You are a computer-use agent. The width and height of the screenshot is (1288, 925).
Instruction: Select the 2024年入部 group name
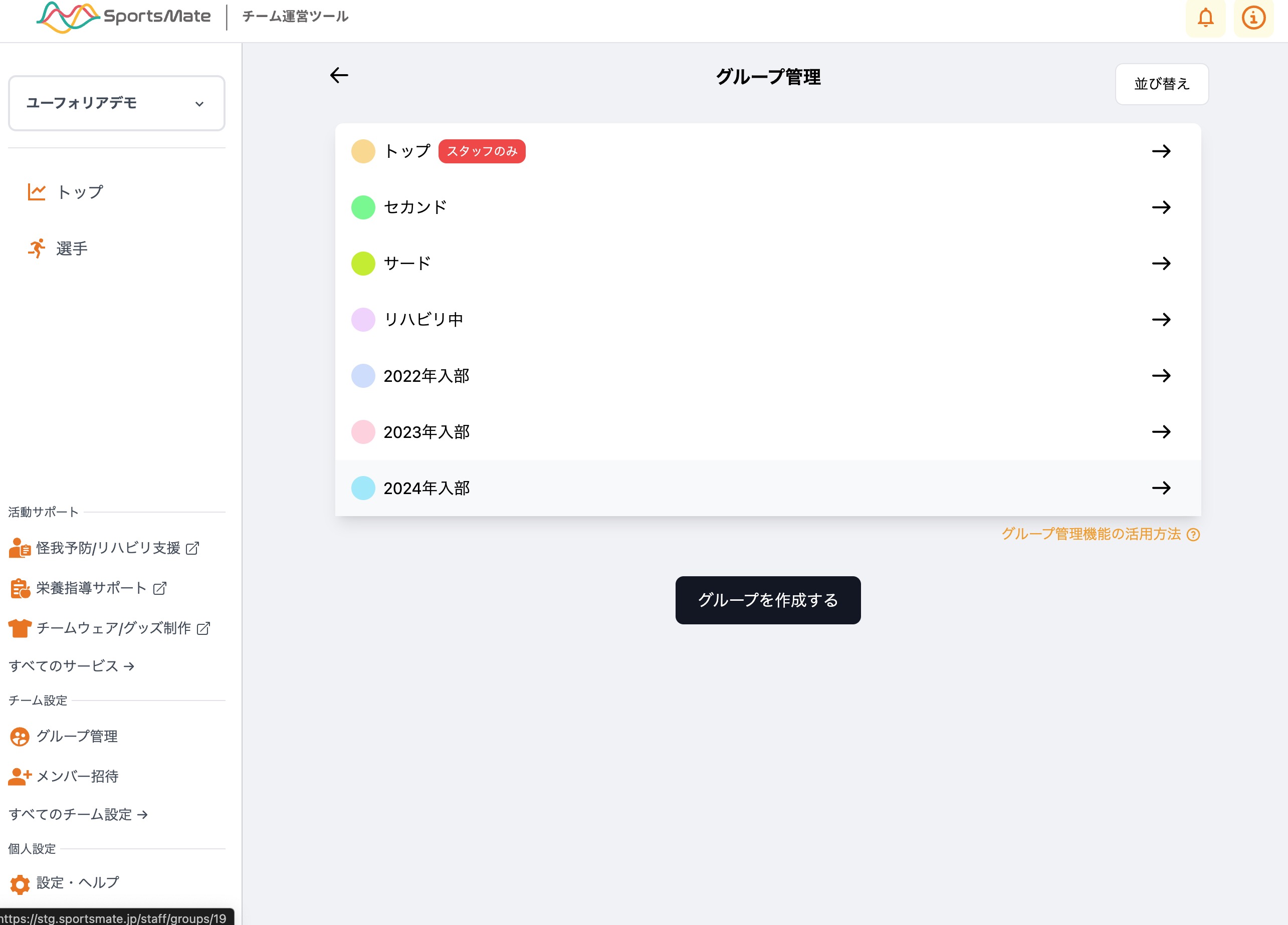[x=426, y=489]
